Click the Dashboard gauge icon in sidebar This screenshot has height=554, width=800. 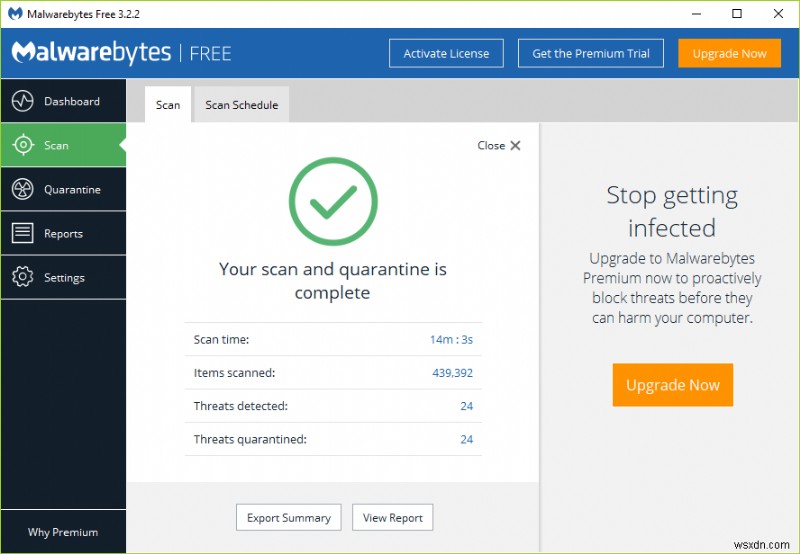coord(22,102)
